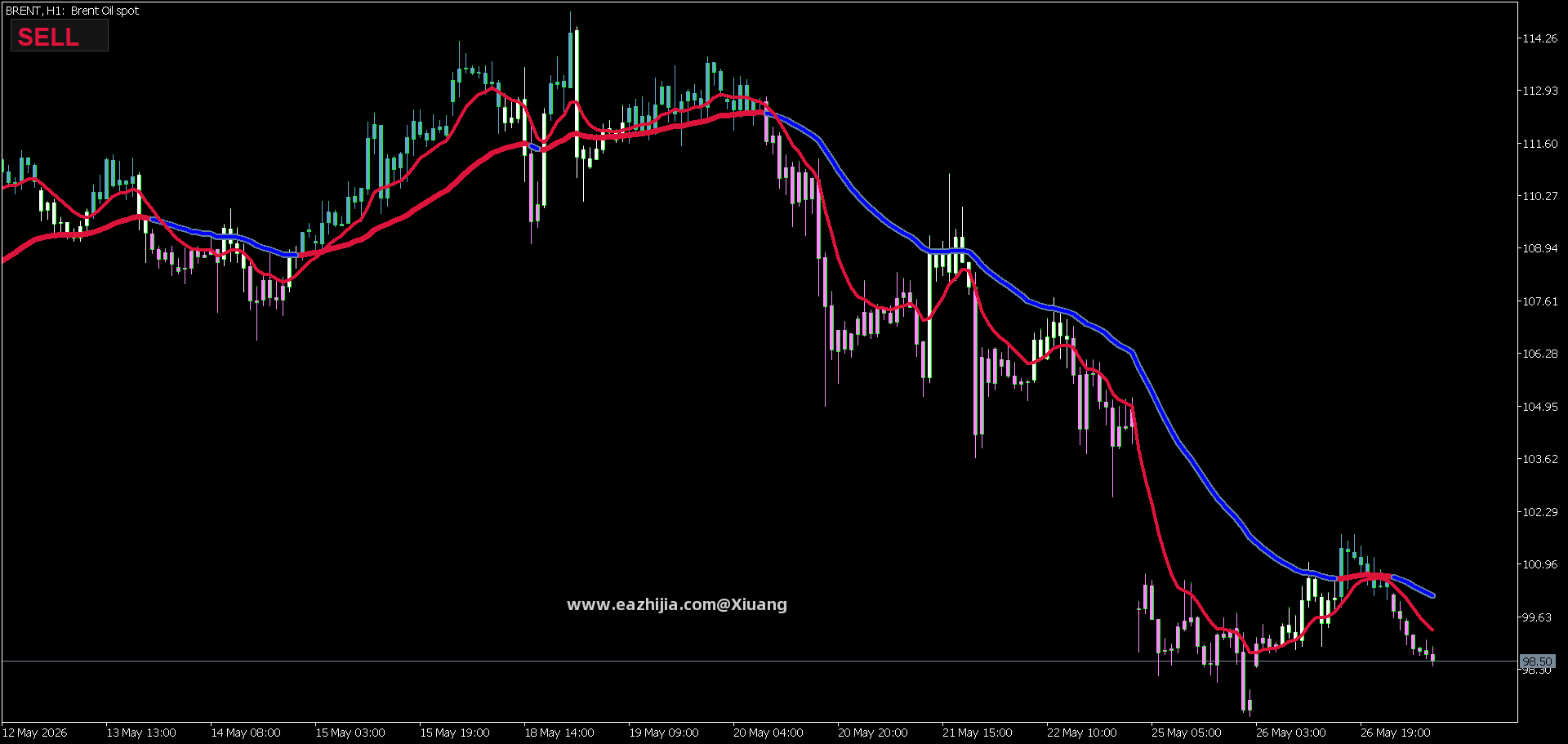Click the 19 May 09:00 time label
The width and height of the screenshot is (1568, 744).
pyautogui.click(x=664, y=733)
